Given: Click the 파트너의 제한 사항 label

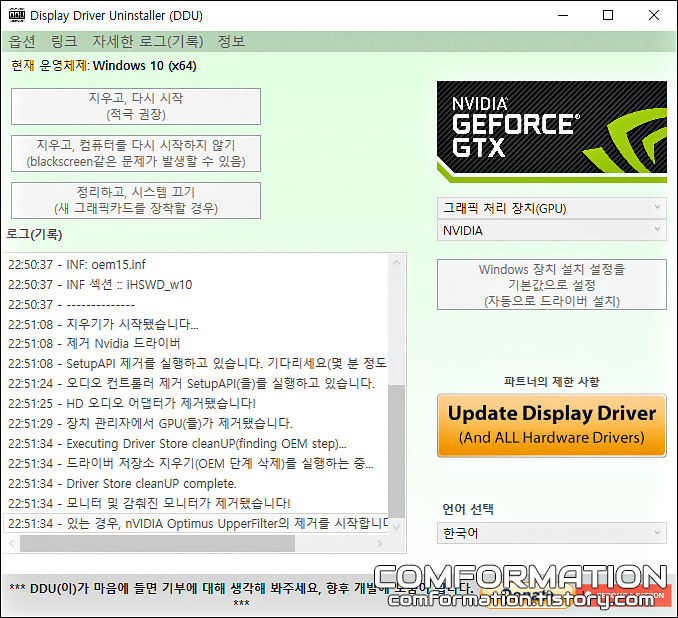Looking at the screenshot, I should [x=552, y=382].
